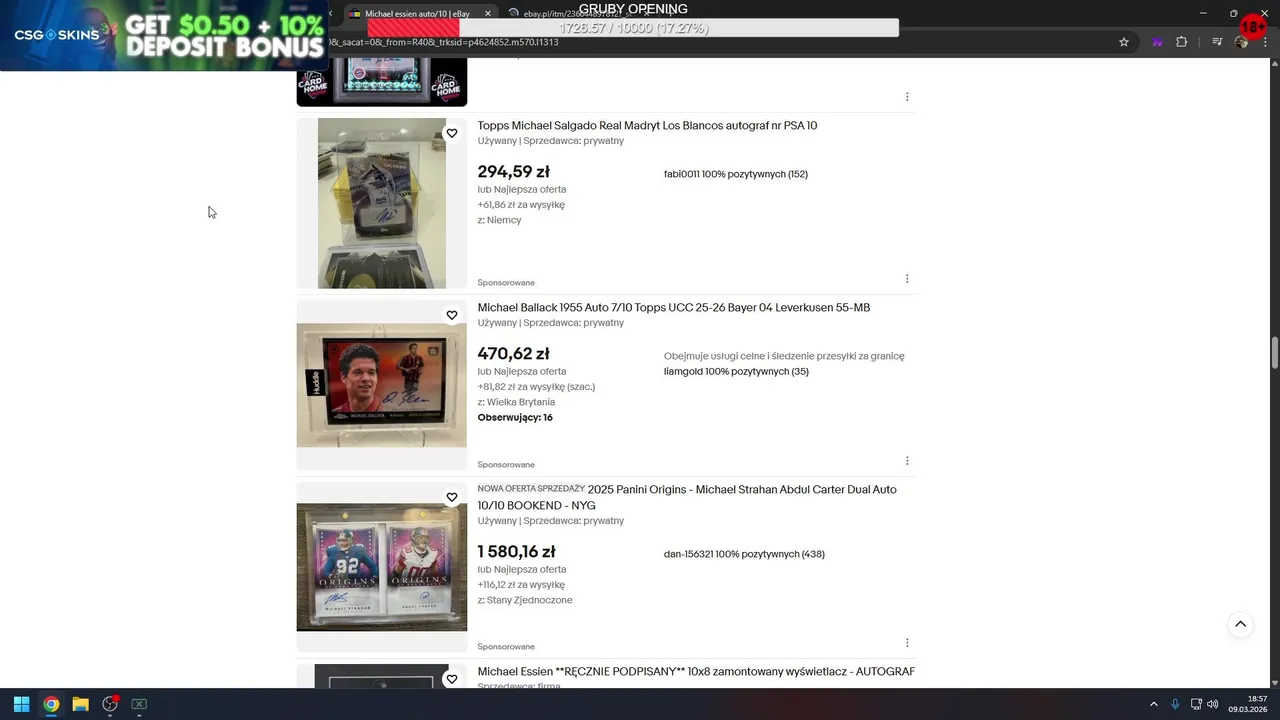
Task: Bookmark this page with the star icon
Action: [1124, 42]
